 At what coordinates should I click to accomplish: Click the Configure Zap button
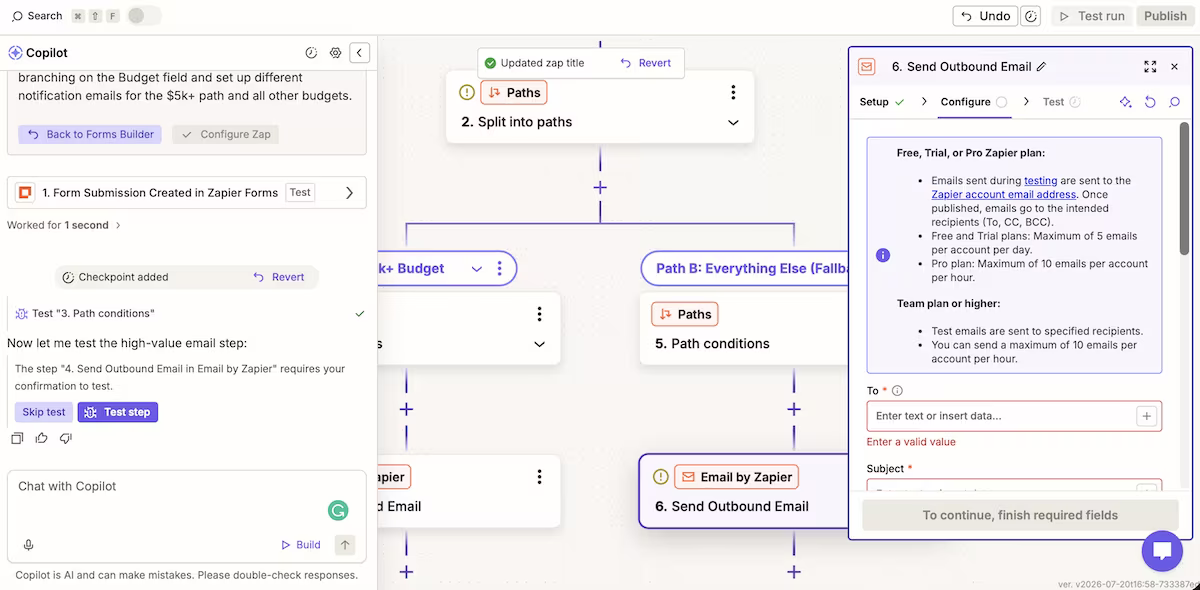225,134
